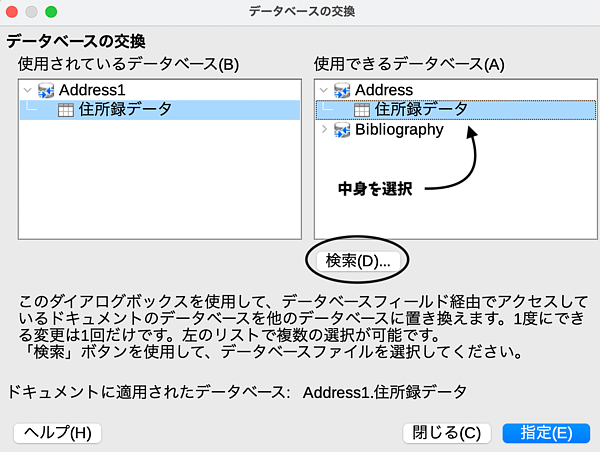This screenshot has height=452, width=600.
Task: Click the 使用されているデータベース(B) label
Action: point(128,64)
